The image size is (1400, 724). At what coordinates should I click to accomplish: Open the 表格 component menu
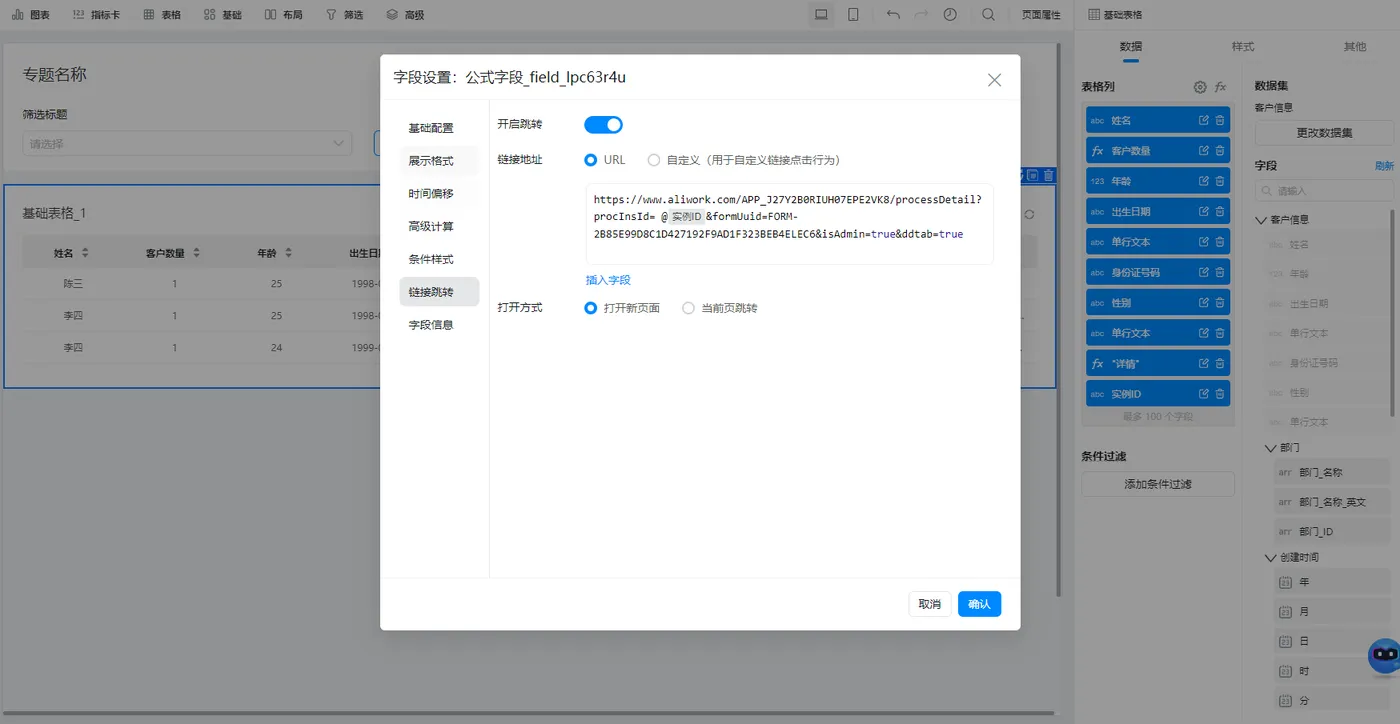[x=162, y=15]
